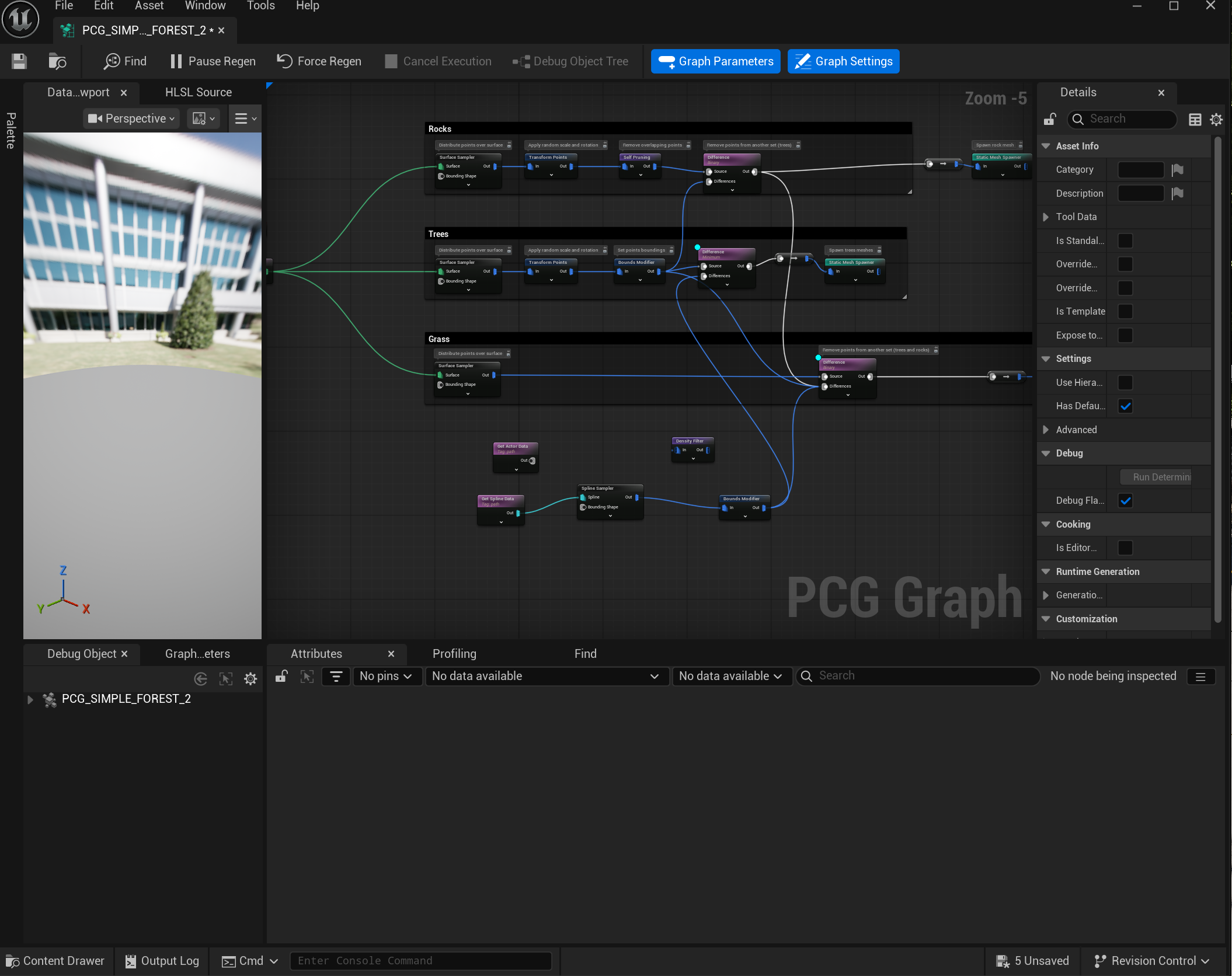The height and width of the screenshot is (976, 1232).
Task: Open the Perspective viewport dropdown
Action: [x=131, y=118]
